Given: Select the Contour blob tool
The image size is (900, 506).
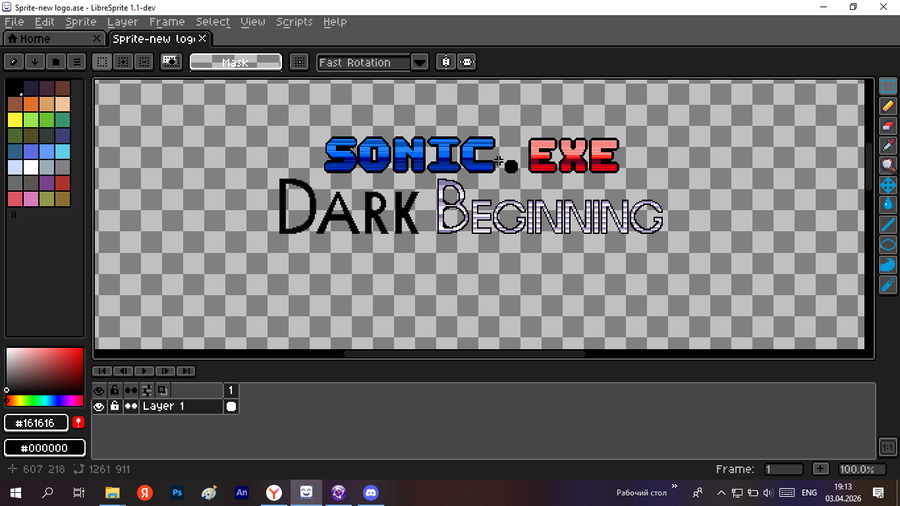Looking at the screenshot, I should tap(888, 265).
